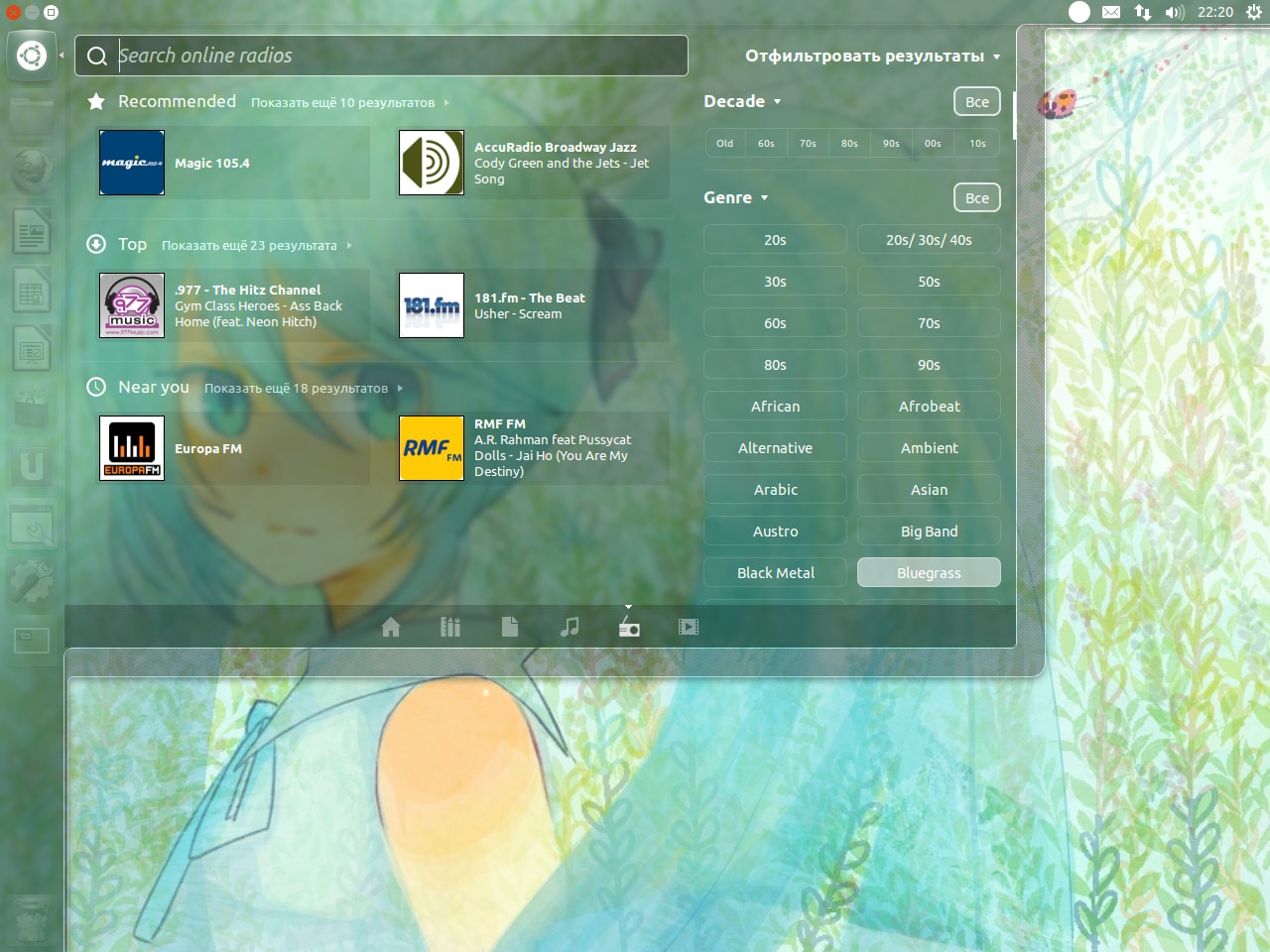Click the Top category header
1270x952 pixels.
(132, 244)
